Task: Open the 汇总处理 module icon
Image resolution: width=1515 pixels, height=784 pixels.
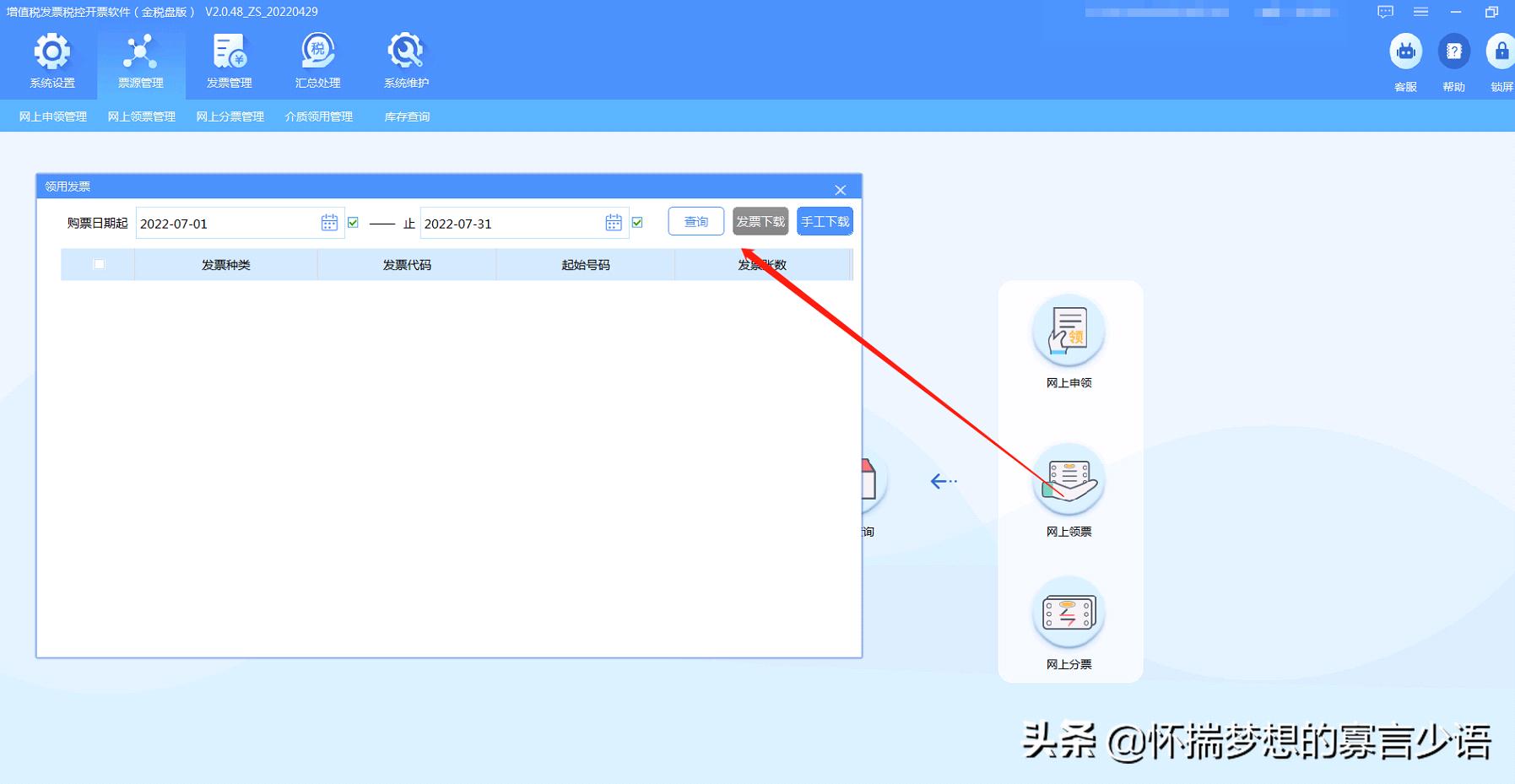Action: (318, 59)
